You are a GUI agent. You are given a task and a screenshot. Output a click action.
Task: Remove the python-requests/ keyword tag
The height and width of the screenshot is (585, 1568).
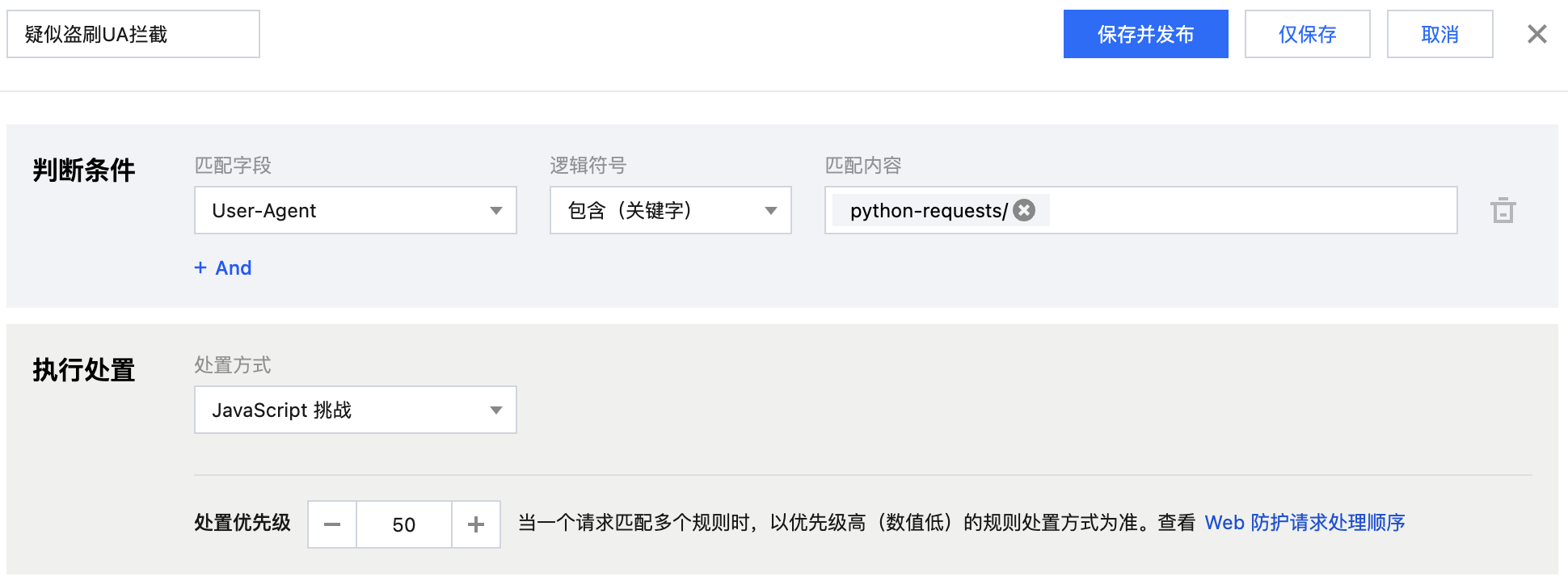pos(1024,210)
